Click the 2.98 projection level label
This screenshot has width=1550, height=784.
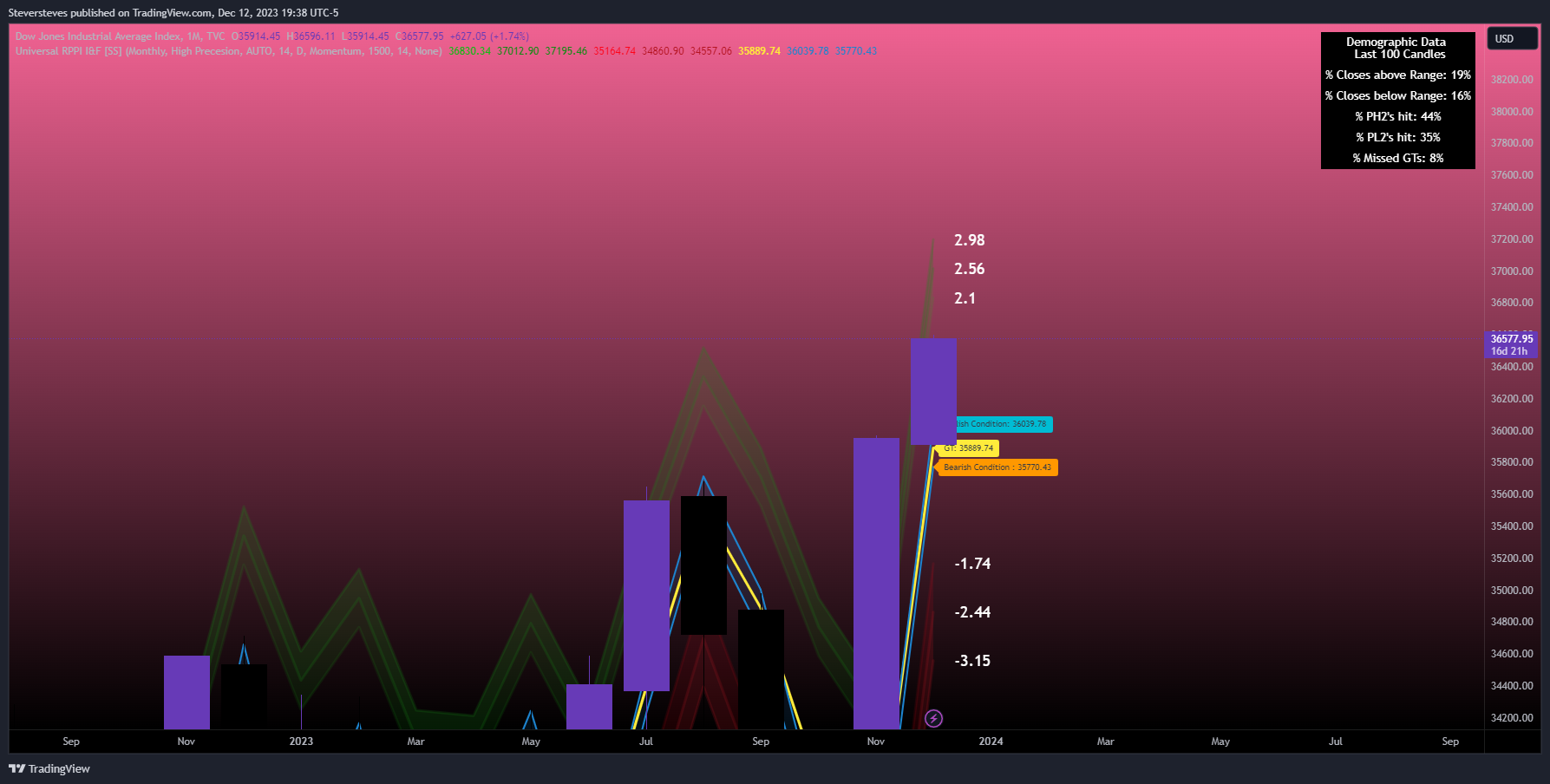click(969, 240)
